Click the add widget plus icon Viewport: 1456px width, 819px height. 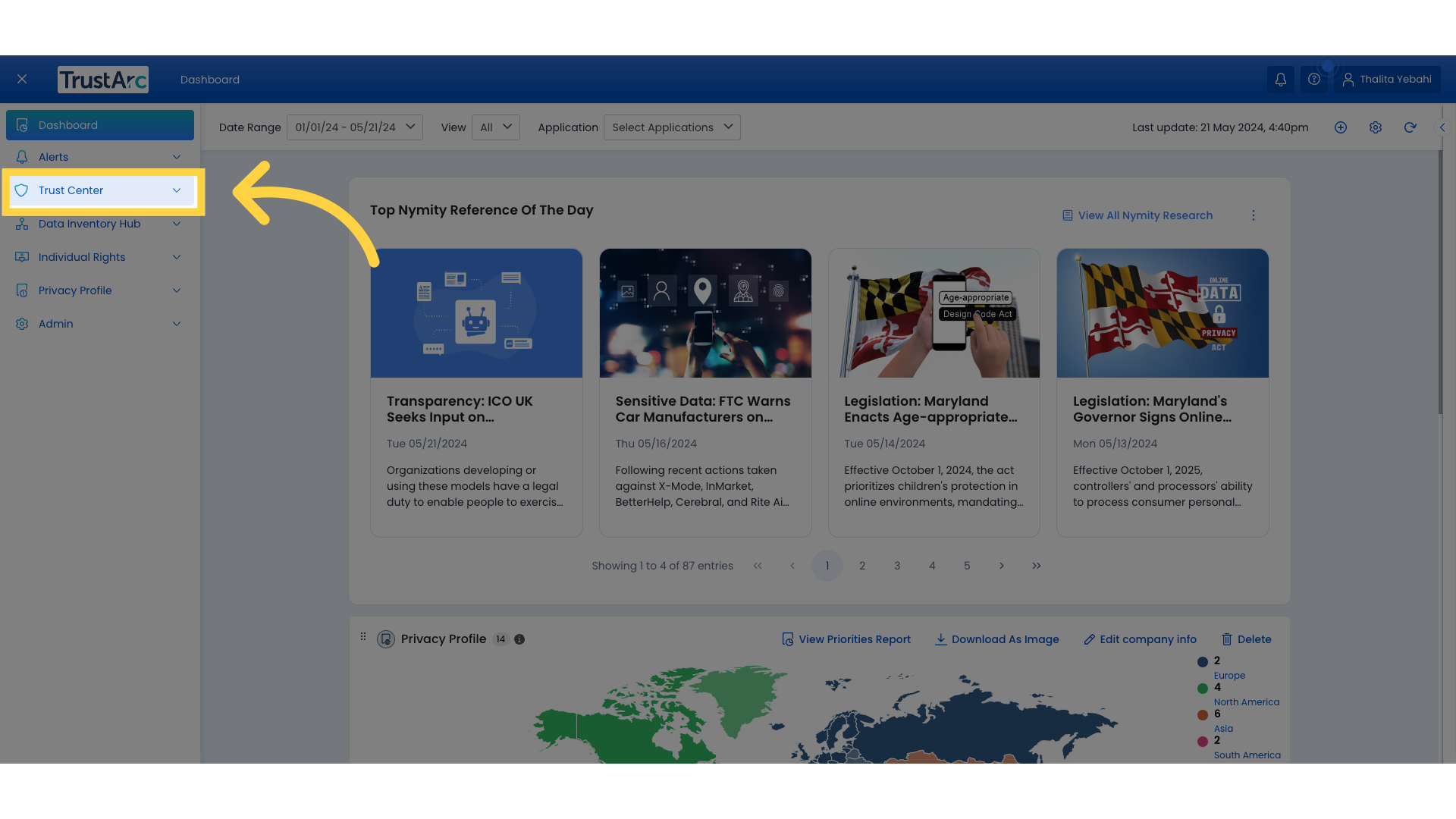click(1341, 127)
